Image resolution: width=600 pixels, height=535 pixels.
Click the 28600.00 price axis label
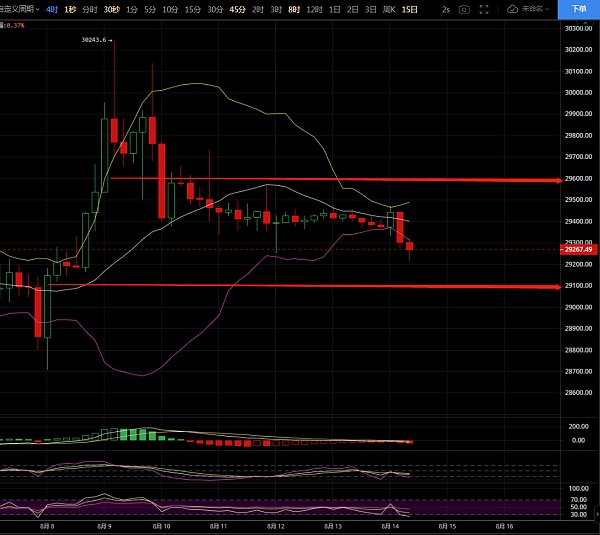point(578,392)
